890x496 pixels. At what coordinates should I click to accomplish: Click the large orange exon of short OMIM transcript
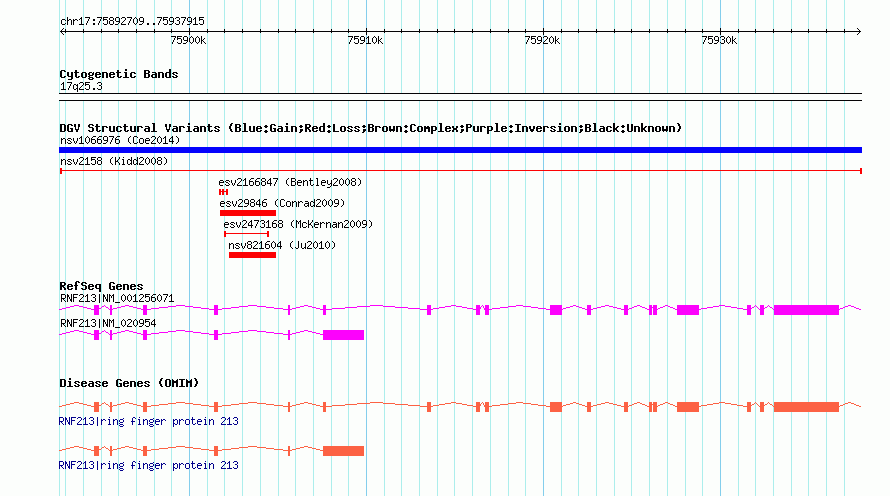pyautogui.click(x=343, y=451)
